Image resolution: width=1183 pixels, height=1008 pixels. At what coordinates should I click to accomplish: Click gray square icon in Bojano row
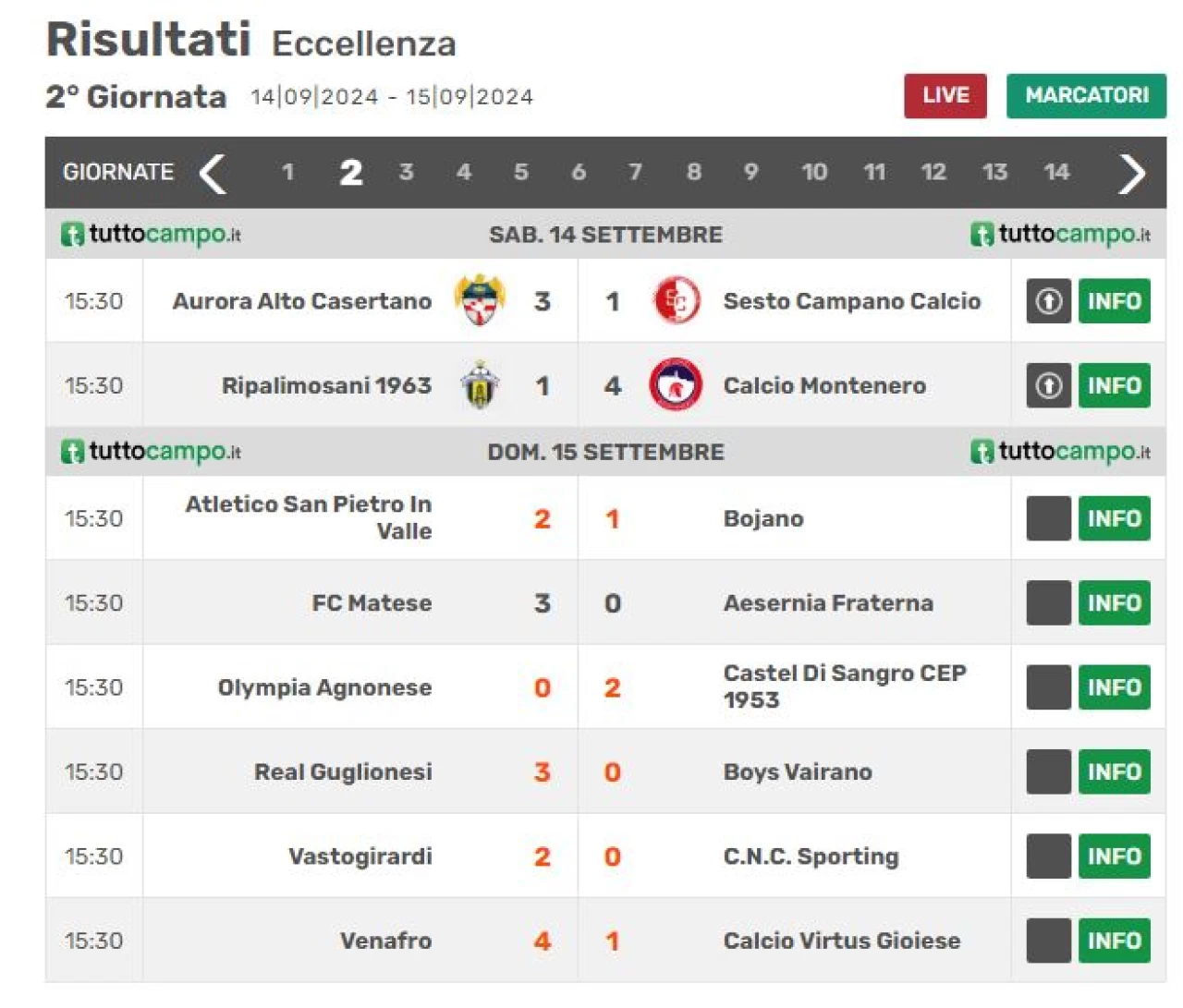pyautogui.click(x=1048, y=518)
